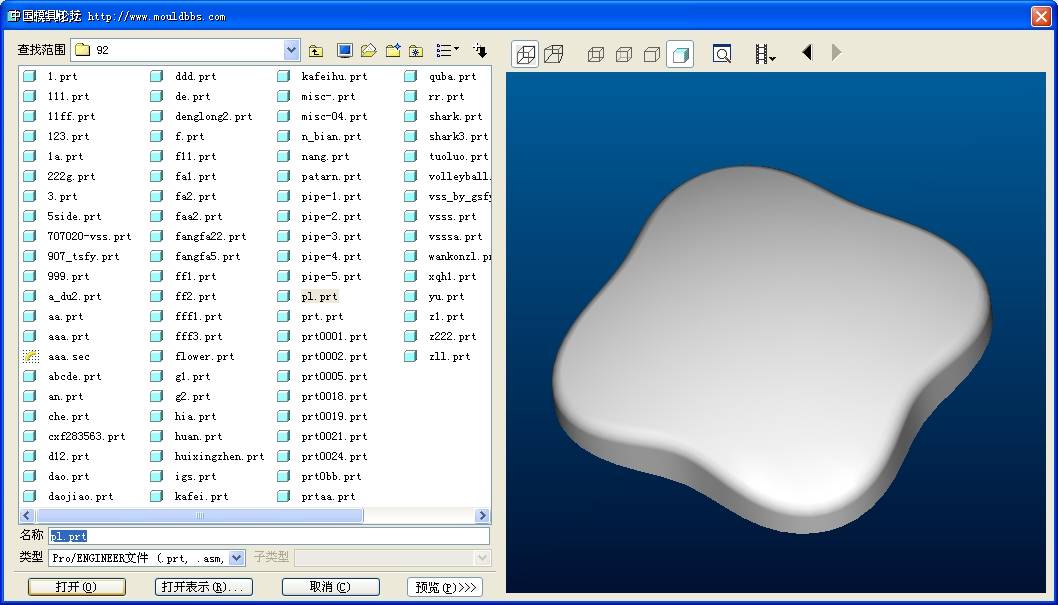Screen dimensions: 1058x605
Task: Open the favorites folder star icon
Action: point(416,51)
